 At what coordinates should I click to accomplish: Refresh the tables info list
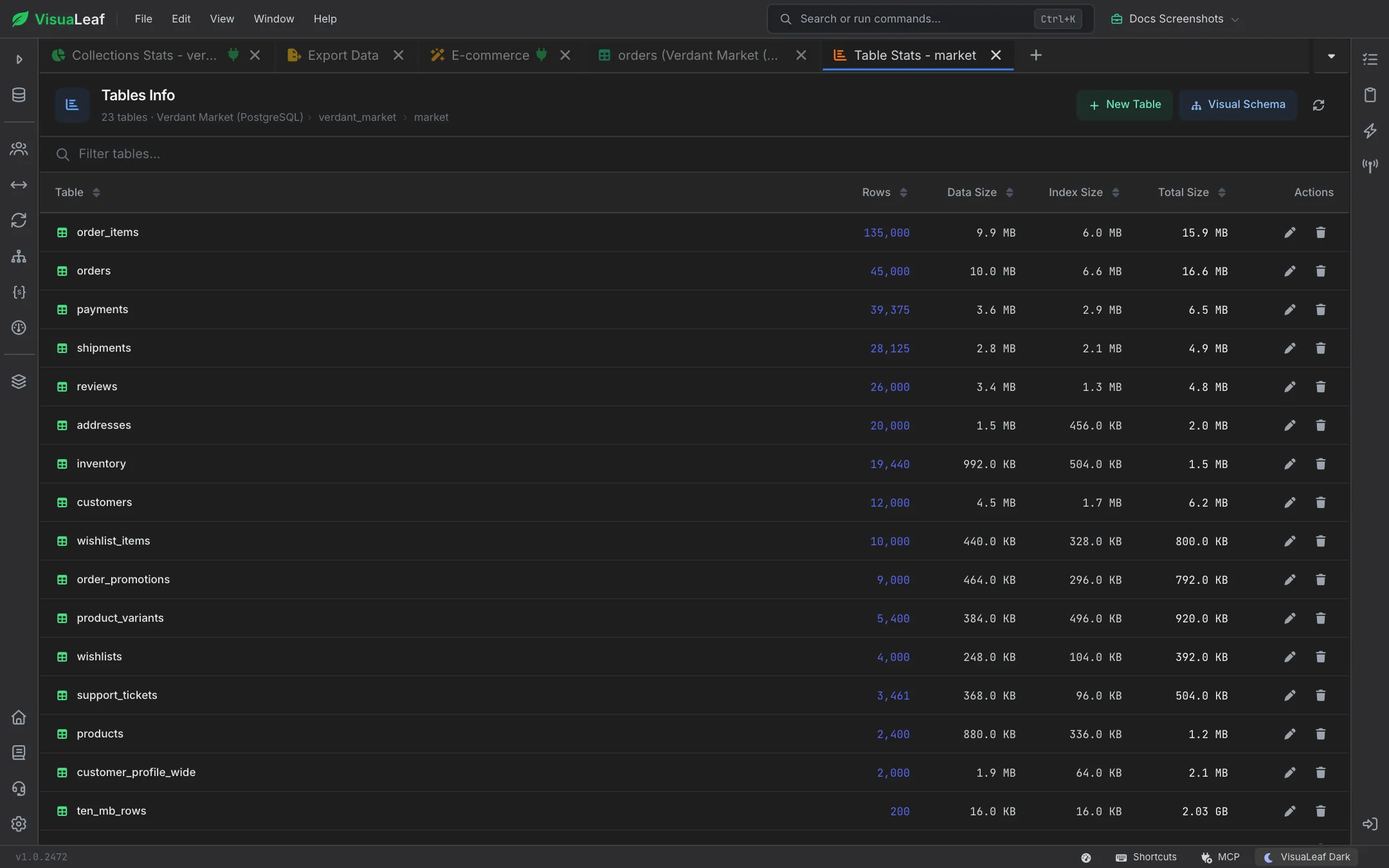(x=1318, y=105)
